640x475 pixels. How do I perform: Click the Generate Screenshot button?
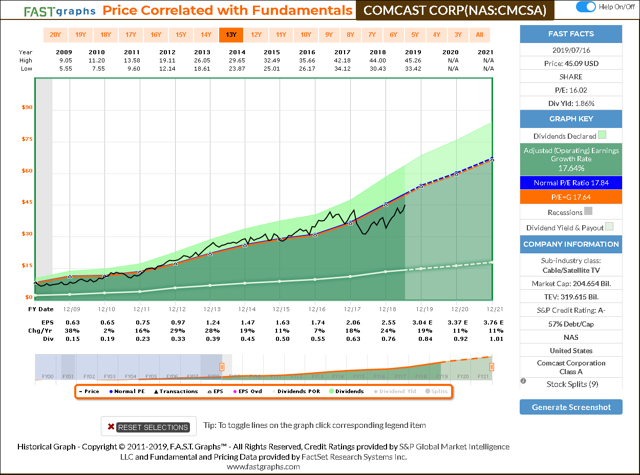[571, 407]
